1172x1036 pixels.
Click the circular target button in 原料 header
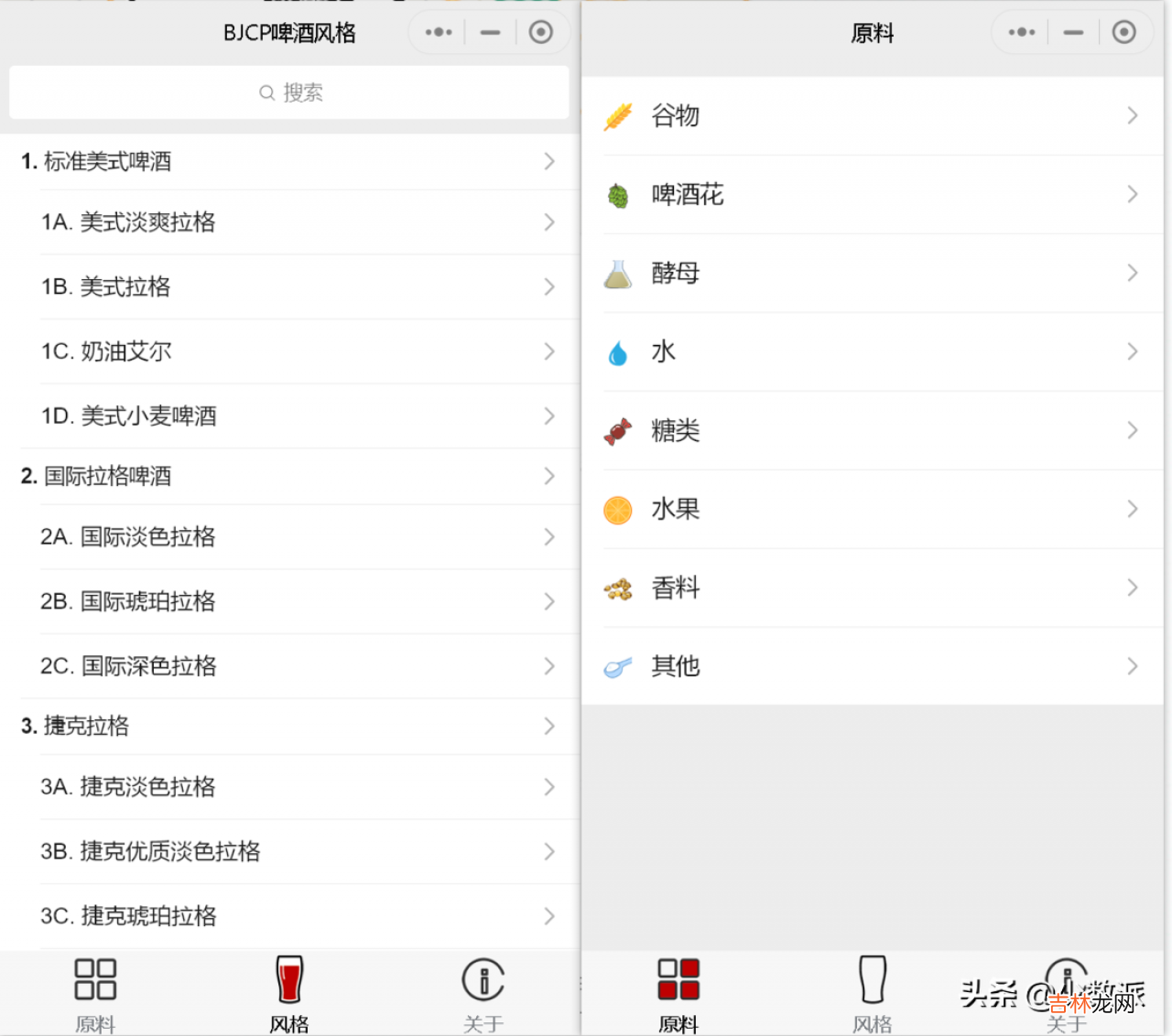point(1123,33)
